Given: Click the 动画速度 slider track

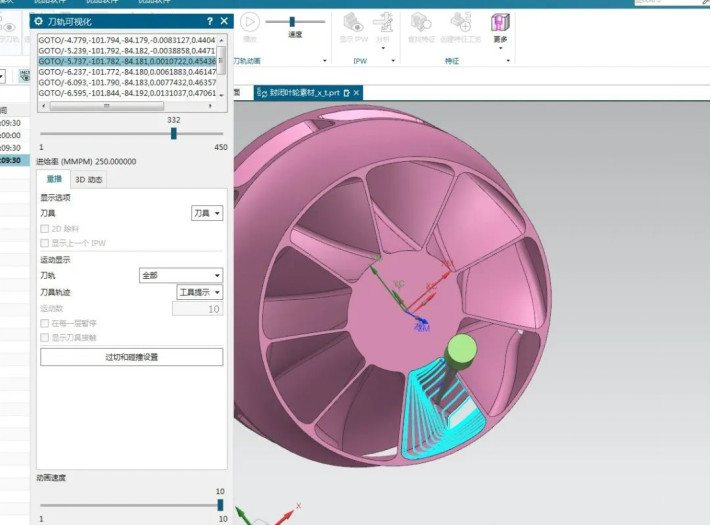Looking at the screenshot, I should coord(130,505).
